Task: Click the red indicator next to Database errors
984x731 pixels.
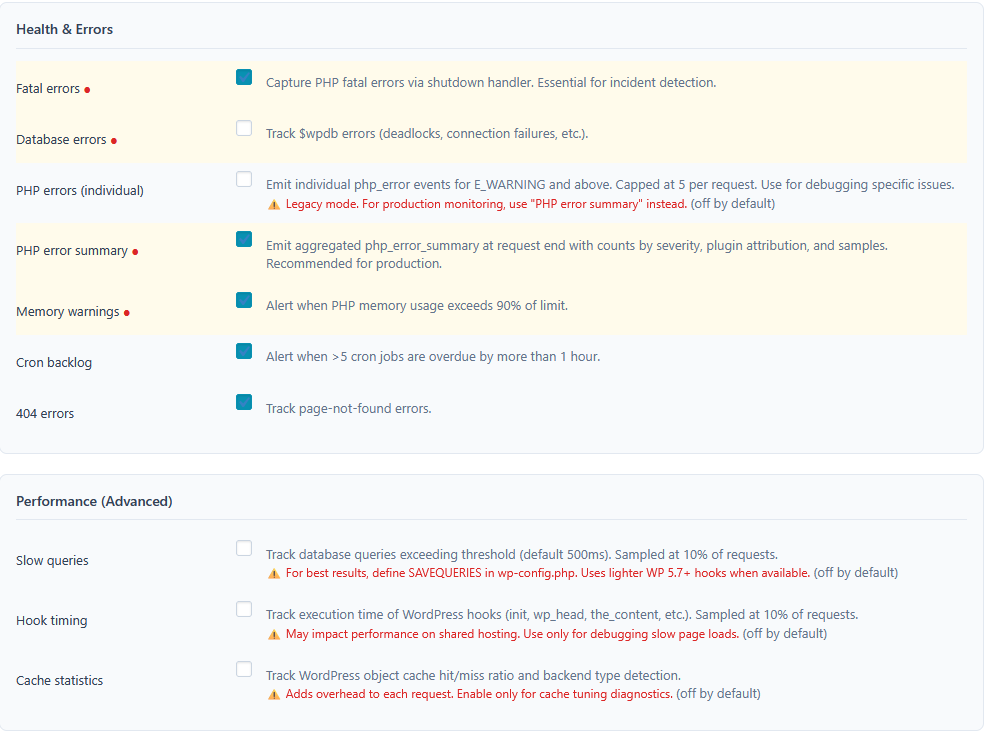Action: point(115,141)
